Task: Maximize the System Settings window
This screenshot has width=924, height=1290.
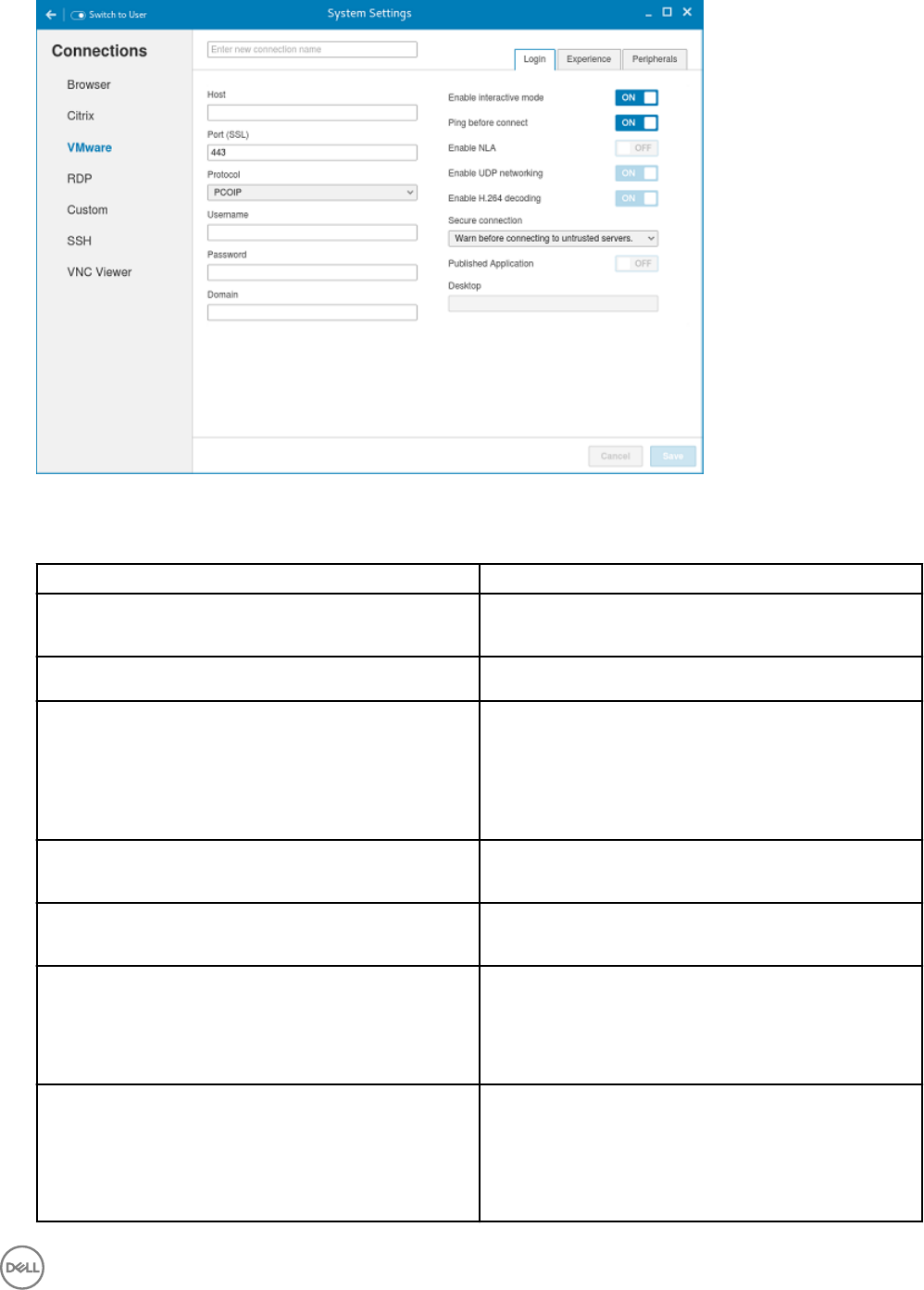Action: click(667, 13)
